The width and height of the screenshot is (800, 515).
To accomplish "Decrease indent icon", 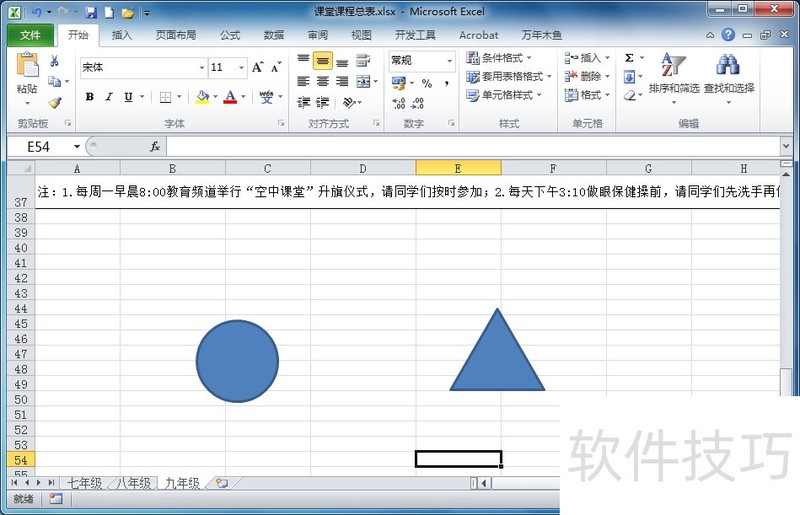I will [x=304, y=103].
